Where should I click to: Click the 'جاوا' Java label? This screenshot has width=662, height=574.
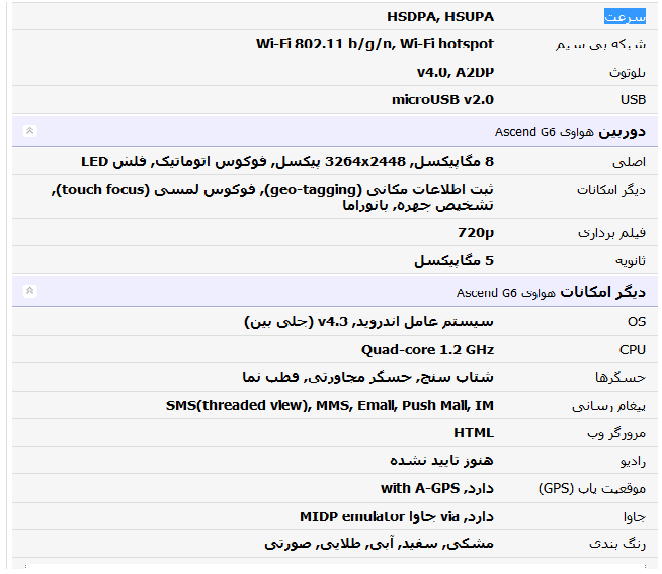tap(635, 517)
